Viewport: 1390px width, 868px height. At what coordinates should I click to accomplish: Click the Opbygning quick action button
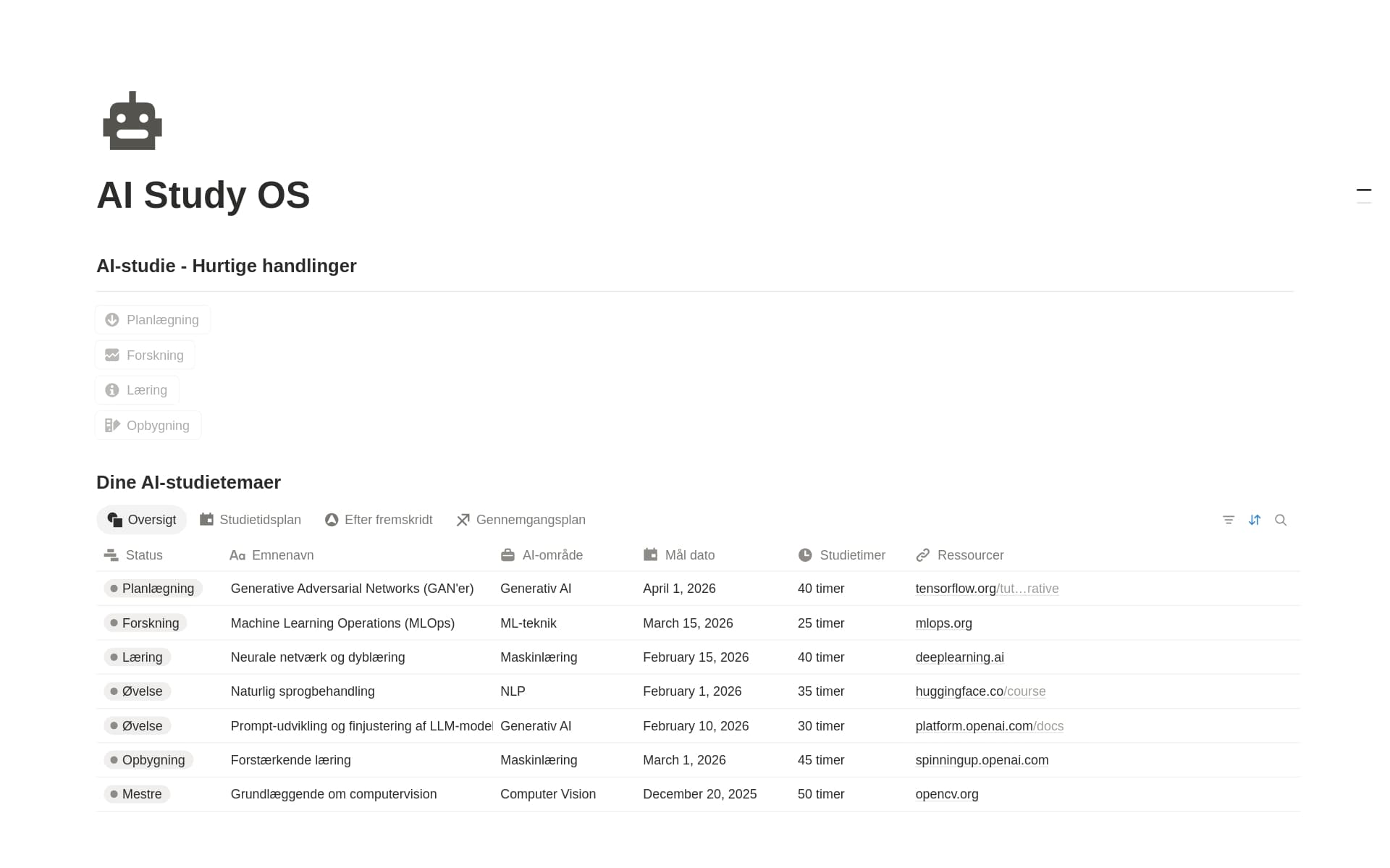coord(148,426)
